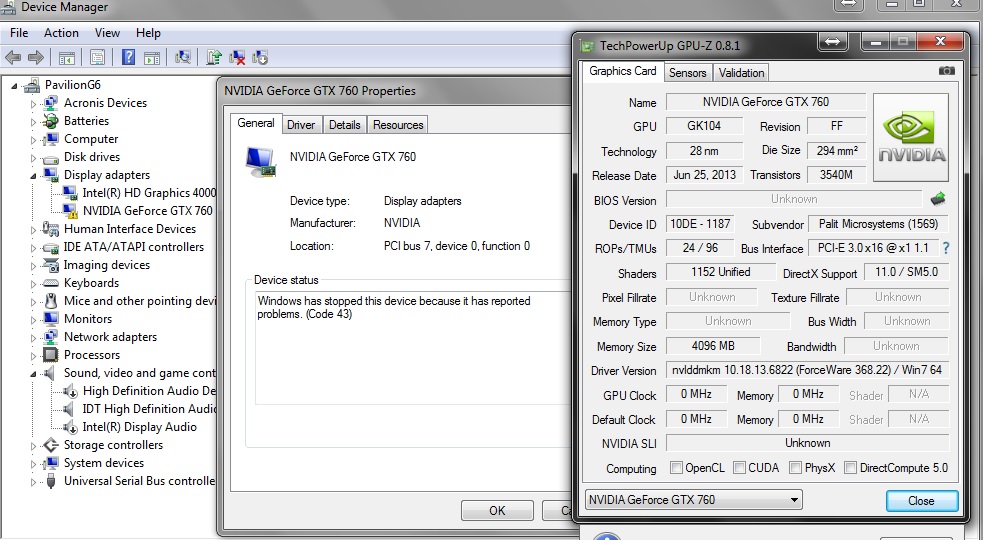983x540 pixels.
Task: Switch to the Details tab in Properties
Action: pos(345,125)
